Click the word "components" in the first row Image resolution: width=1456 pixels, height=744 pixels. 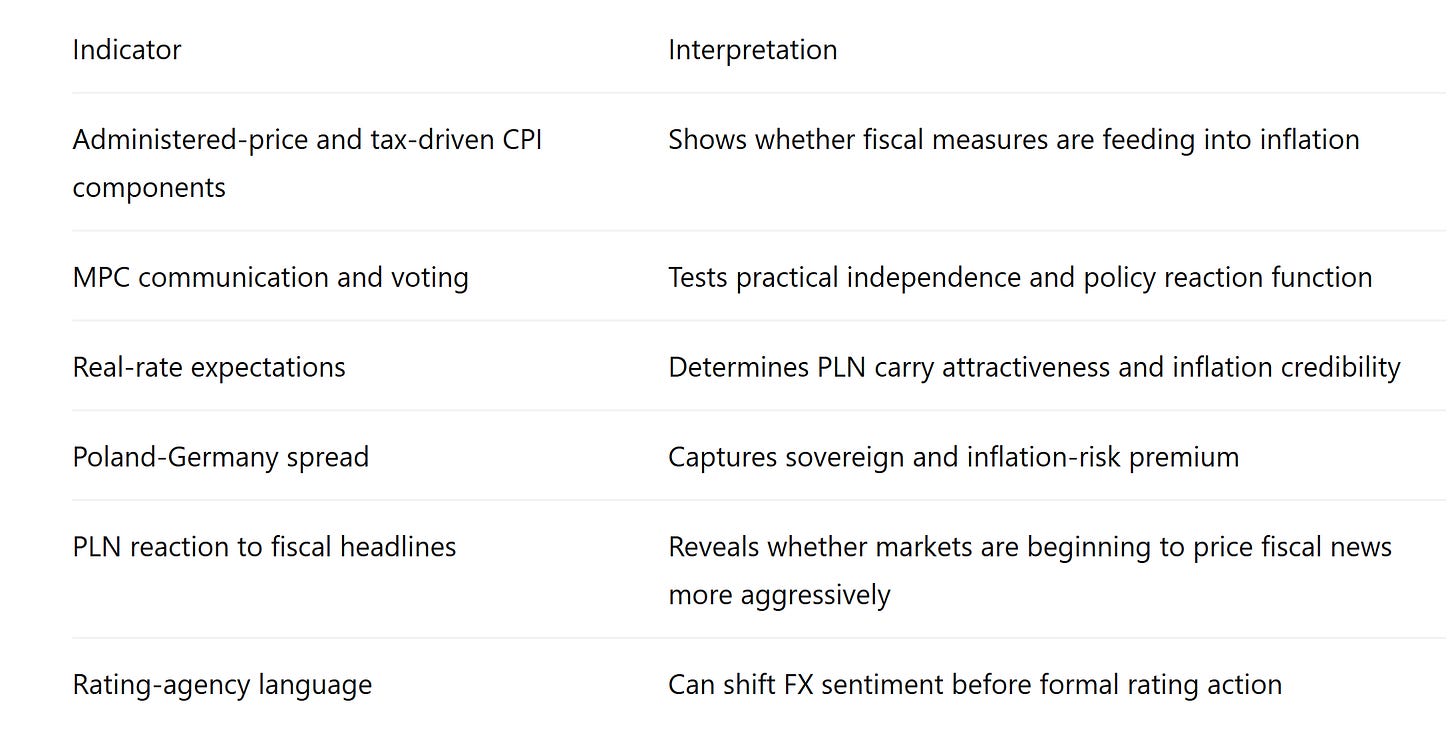[149, 188]
